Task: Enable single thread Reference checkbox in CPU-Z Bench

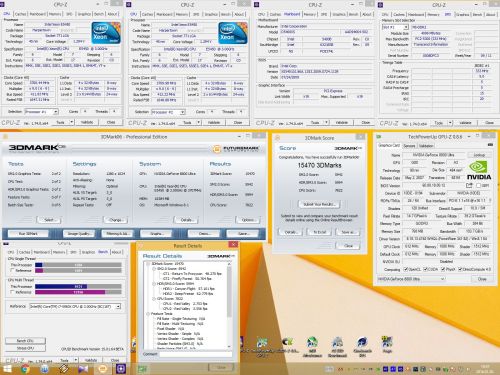Action: click(x=13, y=270)
